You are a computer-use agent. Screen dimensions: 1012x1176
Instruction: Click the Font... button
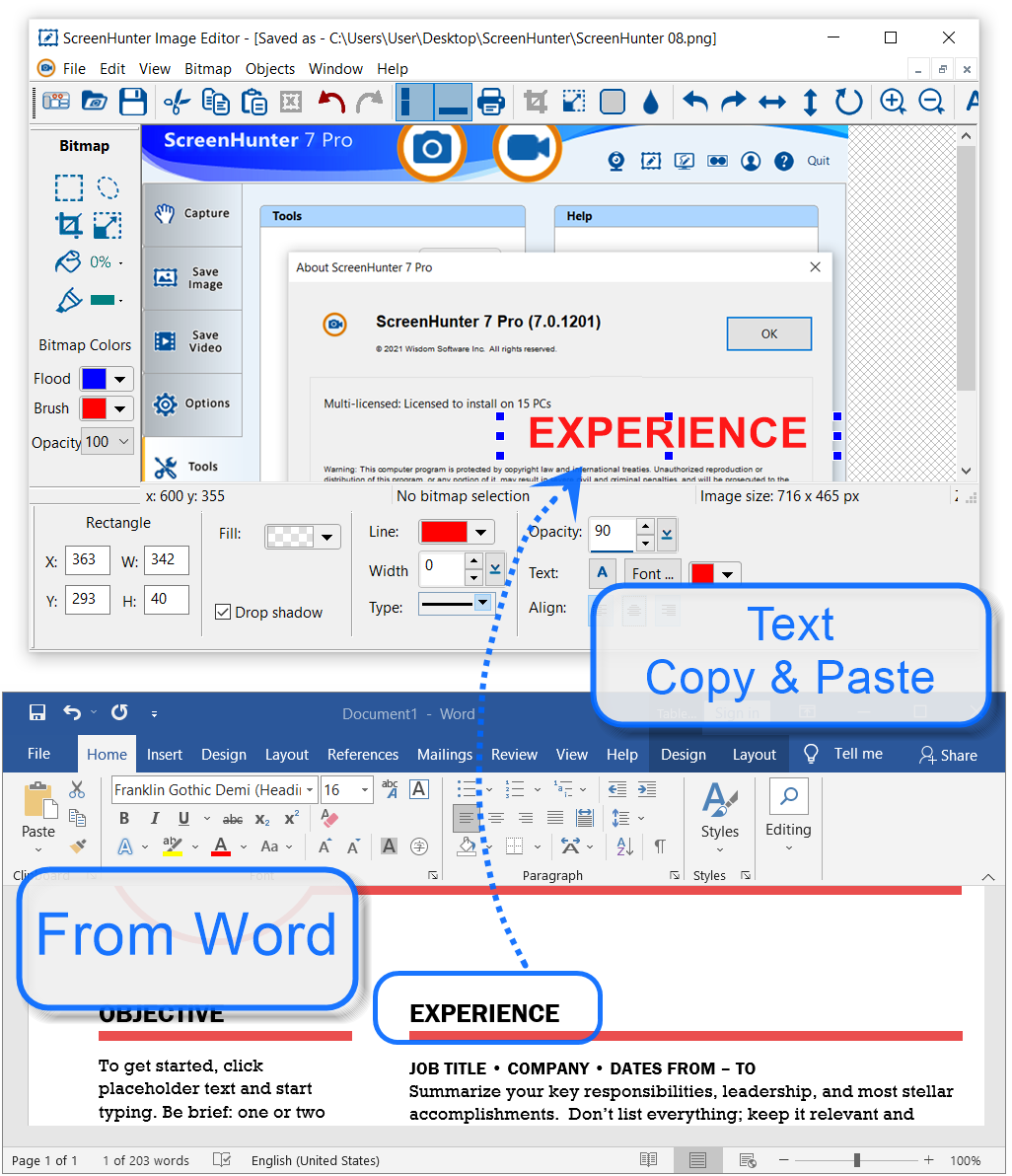(652, 573)
